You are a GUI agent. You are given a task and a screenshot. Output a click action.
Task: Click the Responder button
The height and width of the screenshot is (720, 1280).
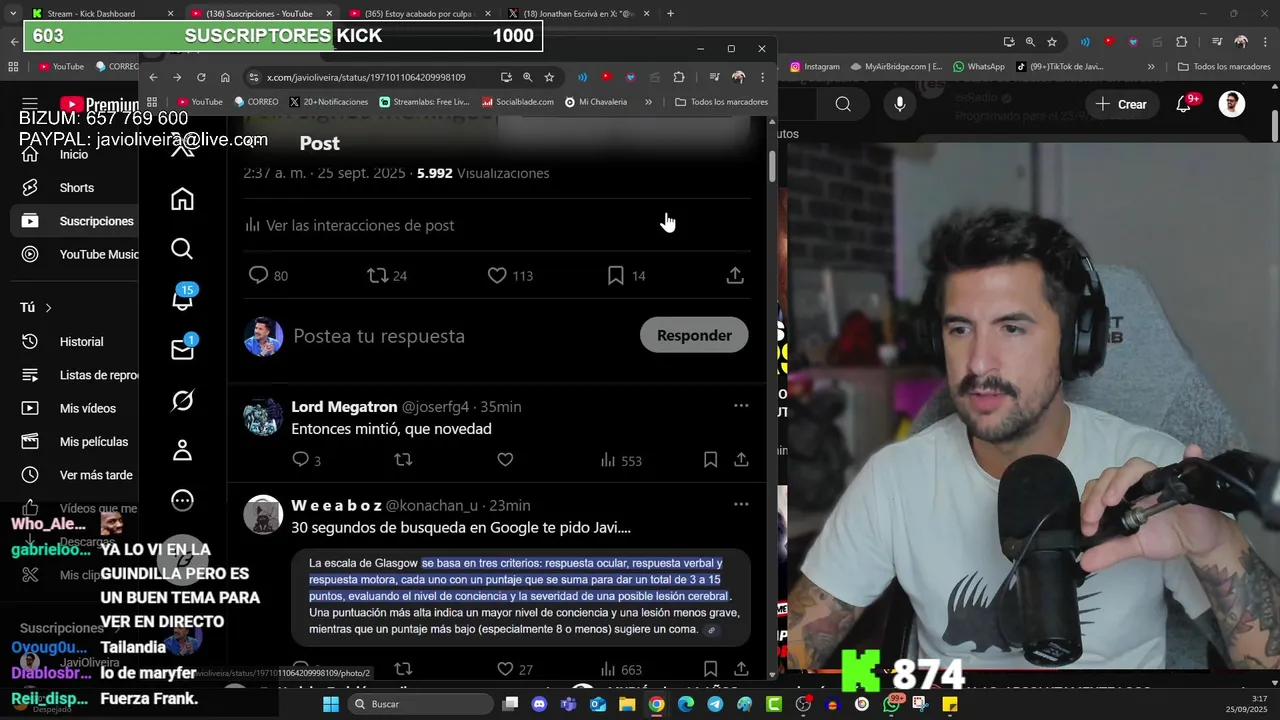coord(694,335)
